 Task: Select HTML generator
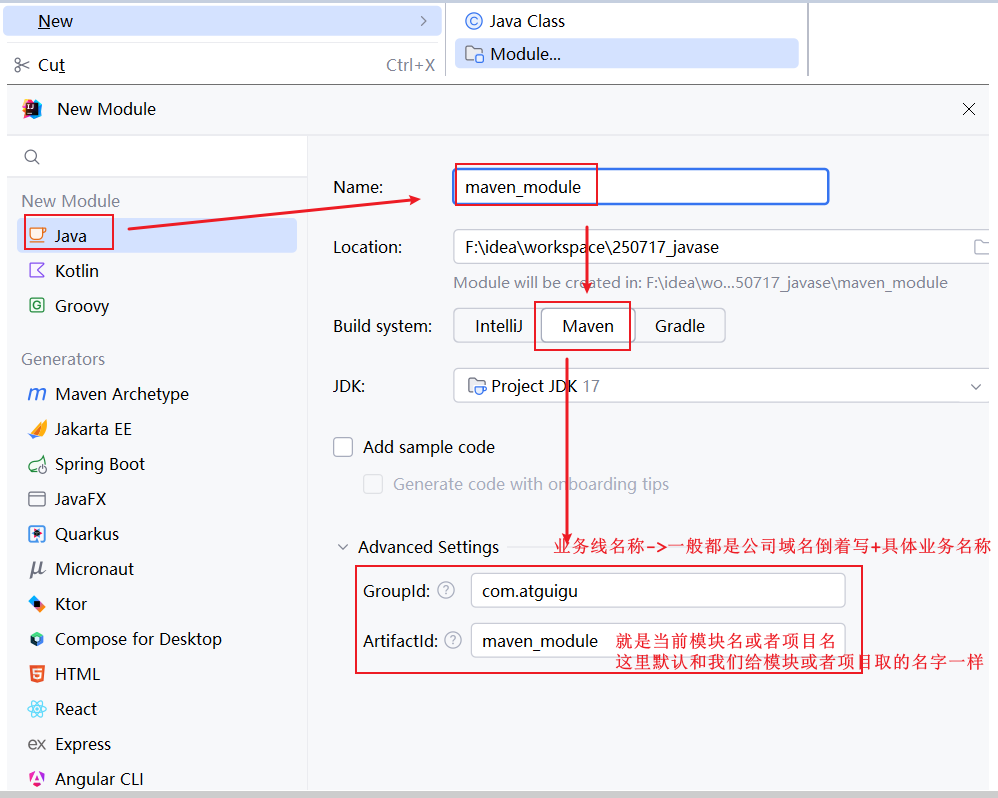[x=157, y=674]
